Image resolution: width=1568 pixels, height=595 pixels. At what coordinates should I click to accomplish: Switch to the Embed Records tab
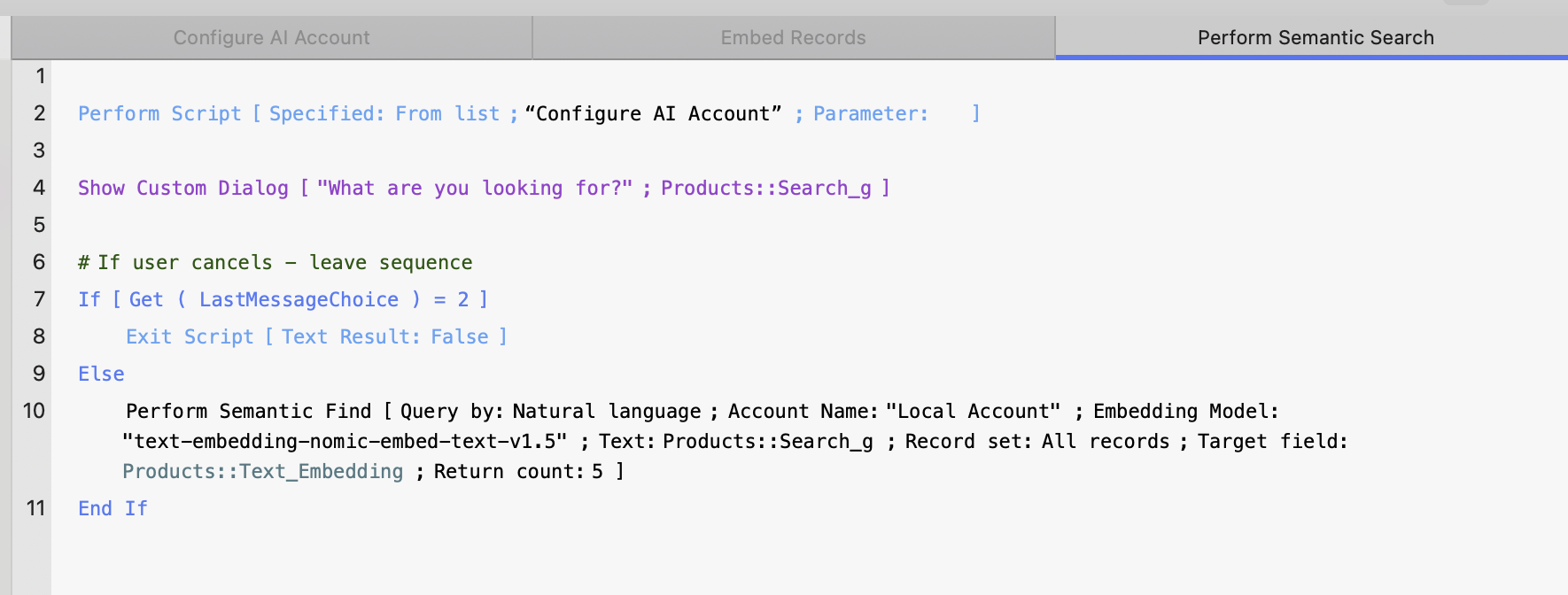click(793, 37)
